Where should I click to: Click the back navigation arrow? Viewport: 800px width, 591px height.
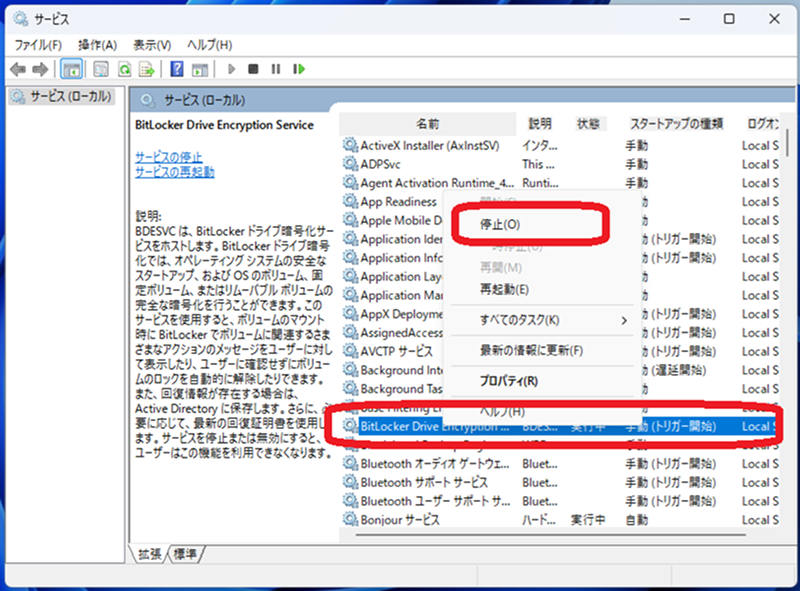pos(18,68)
